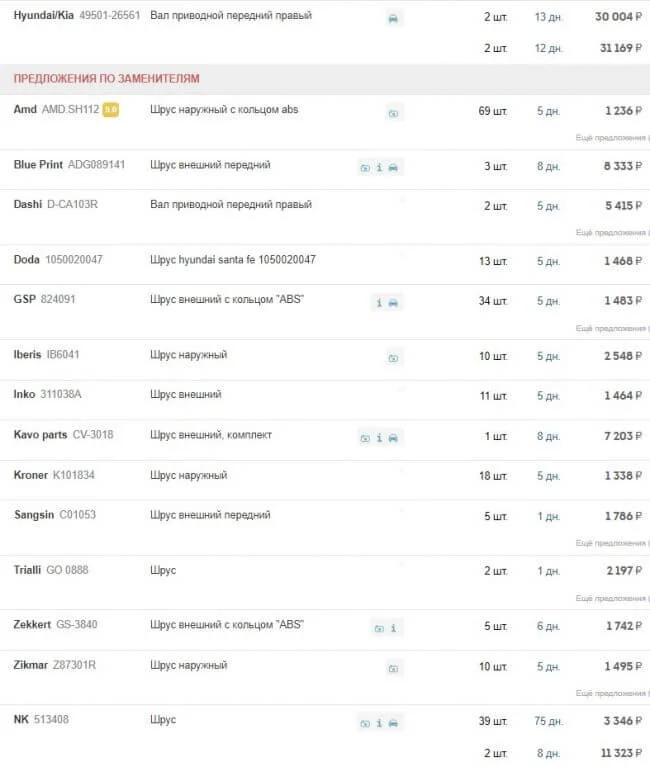Open the photo icon for Amd AMD.SH112

(394, 113)
